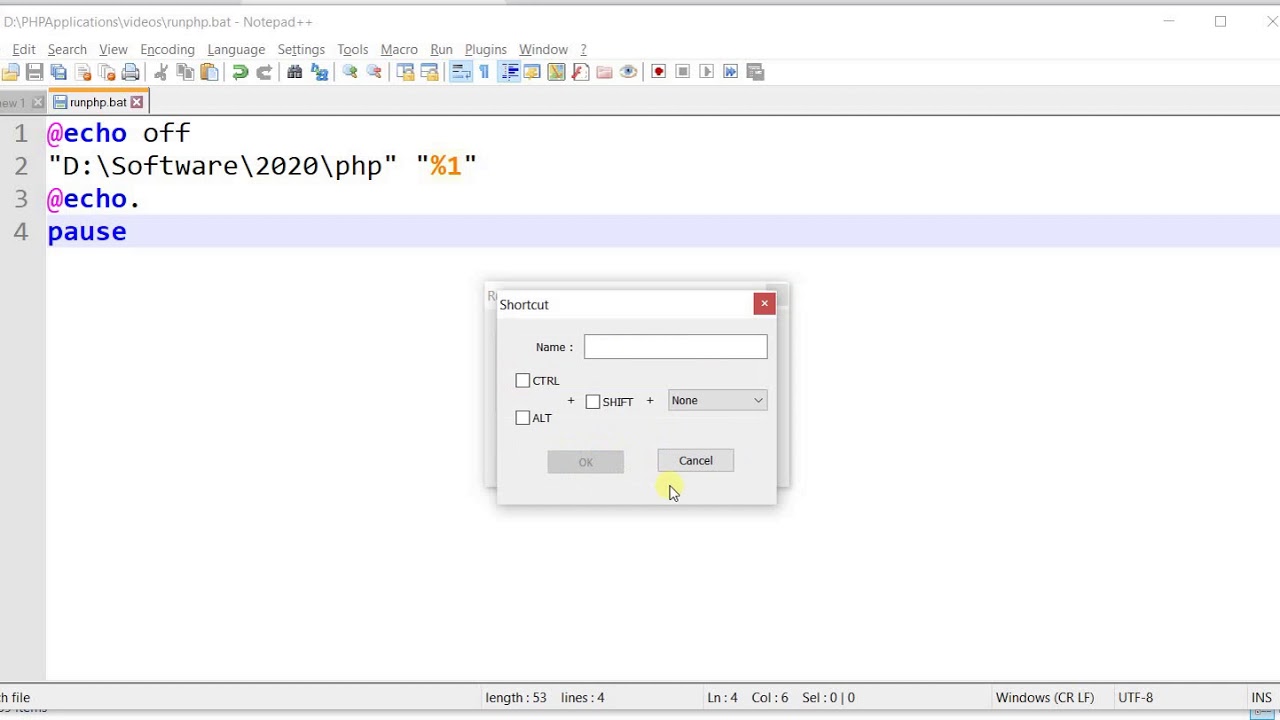The image size is (1280, 720).
Task: Switch to the runphp.bat tab
Action: [x=97, y=102]
